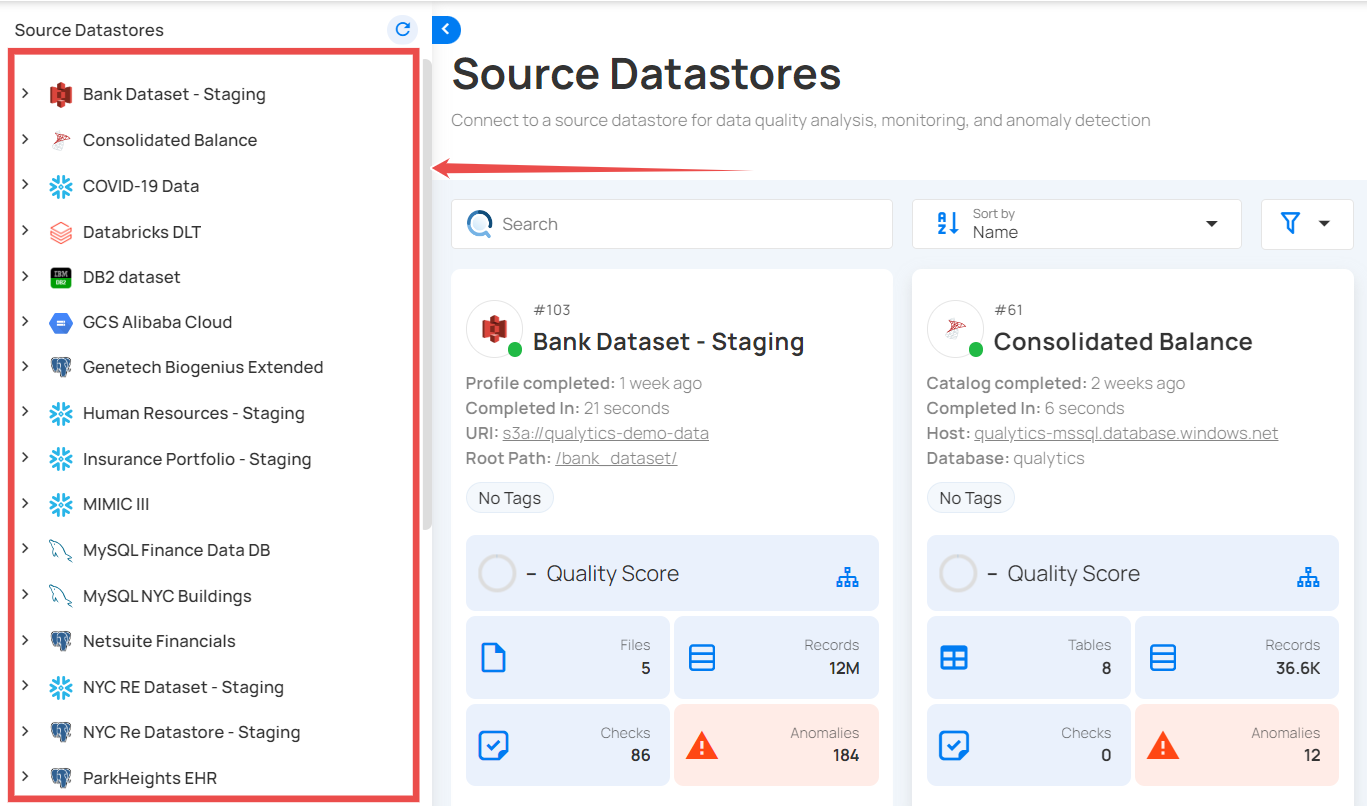Click the Bank Dataset card avatar icon

click(x=494, y=328)
